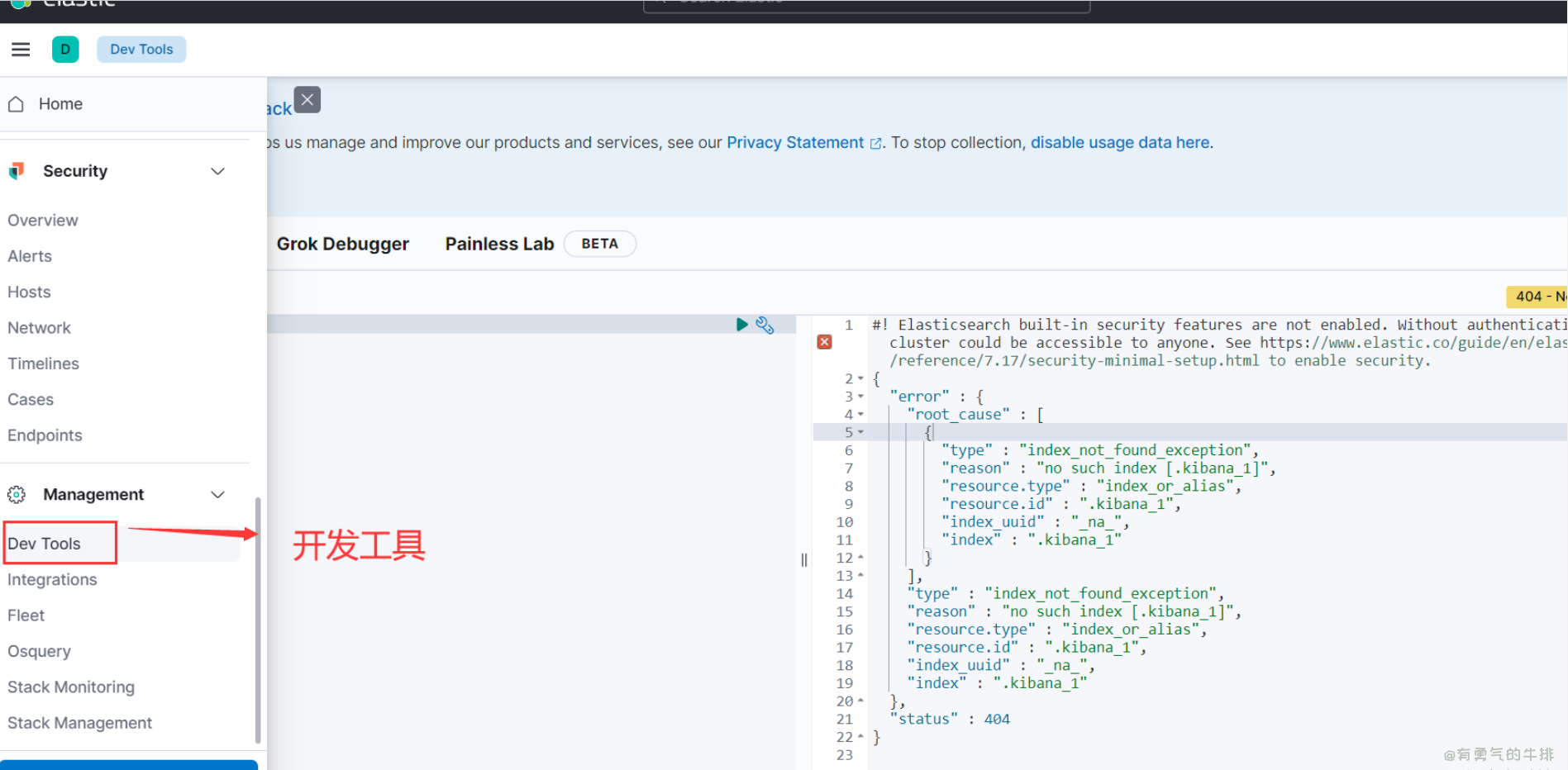Run the request with the play icon

click(x=742, y=325)
